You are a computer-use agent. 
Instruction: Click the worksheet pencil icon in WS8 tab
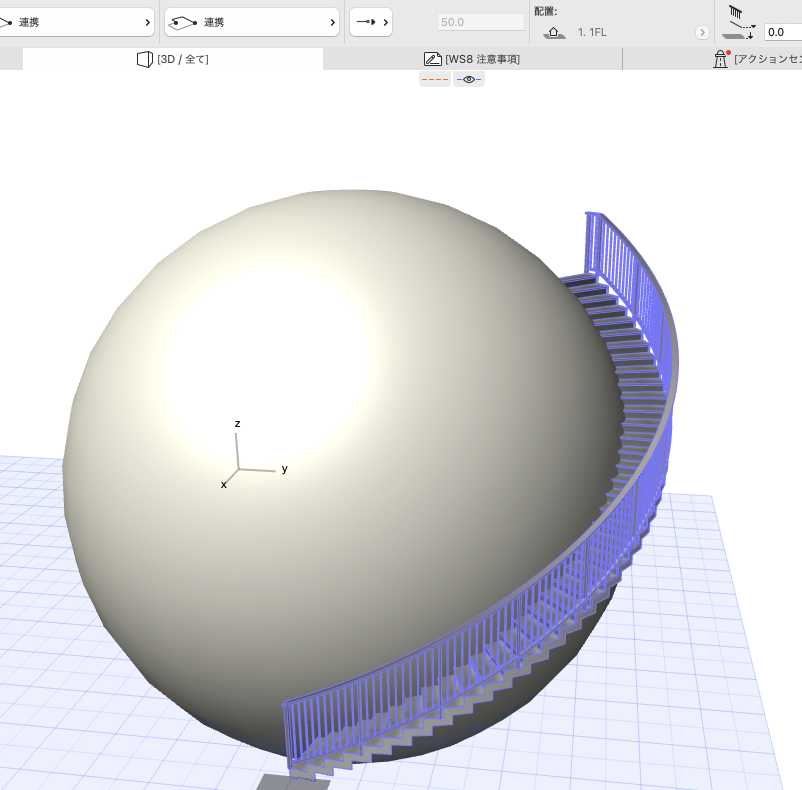pos(433,59)
